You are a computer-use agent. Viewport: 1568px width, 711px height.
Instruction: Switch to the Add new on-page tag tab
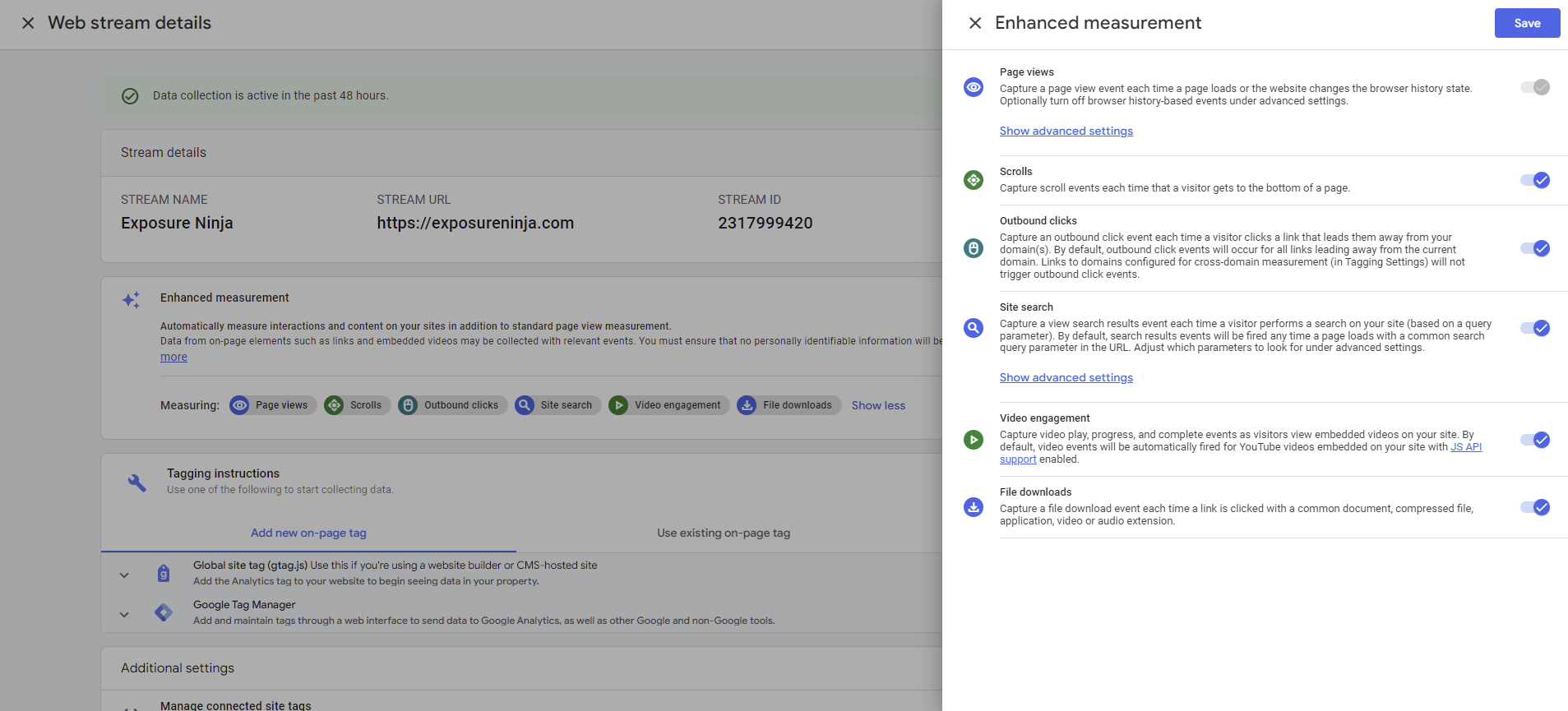click(308, 533)
